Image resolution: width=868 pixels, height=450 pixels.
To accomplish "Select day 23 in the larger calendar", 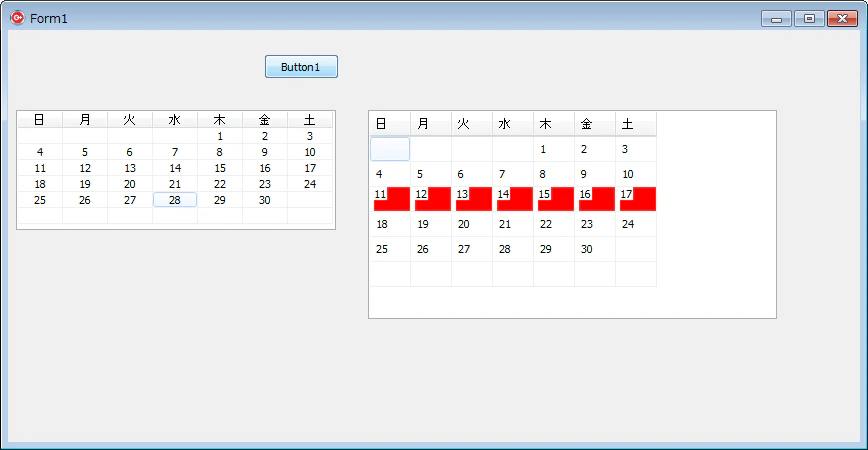I will pyautogui.click(x=595, y=224).
